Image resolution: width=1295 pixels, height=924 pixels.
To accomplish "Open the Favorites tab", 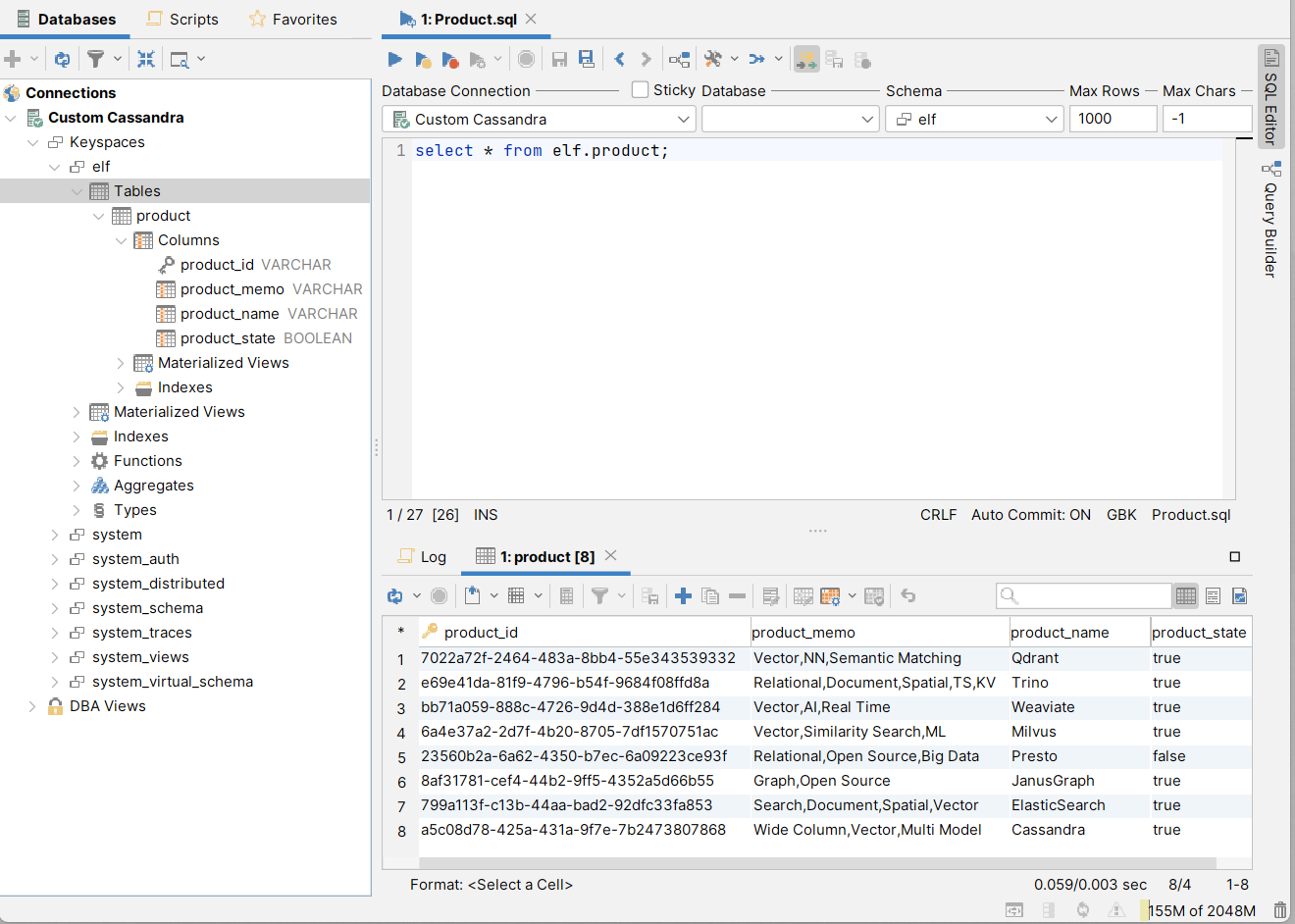I will (x=292, y=19).
